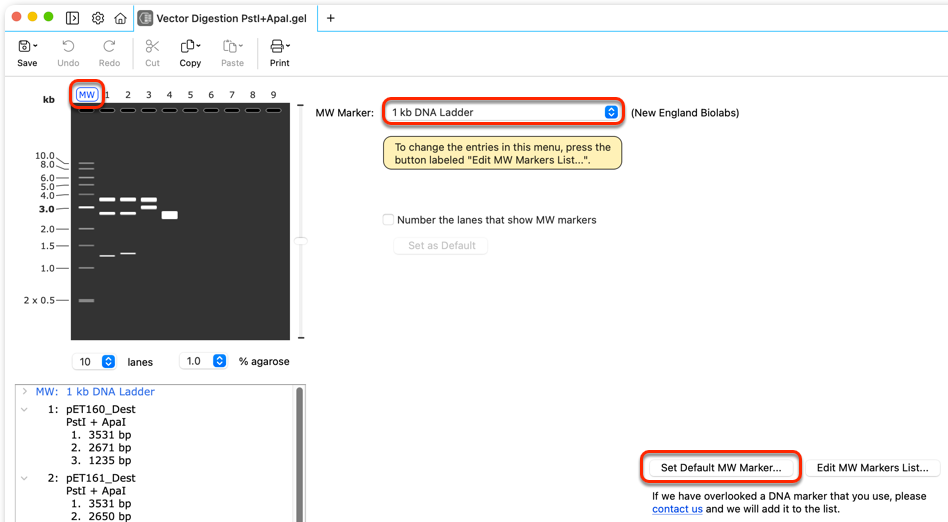948x522 pixels.
Task: Select the 1235 bp fragment row
Action: [101, 460]
